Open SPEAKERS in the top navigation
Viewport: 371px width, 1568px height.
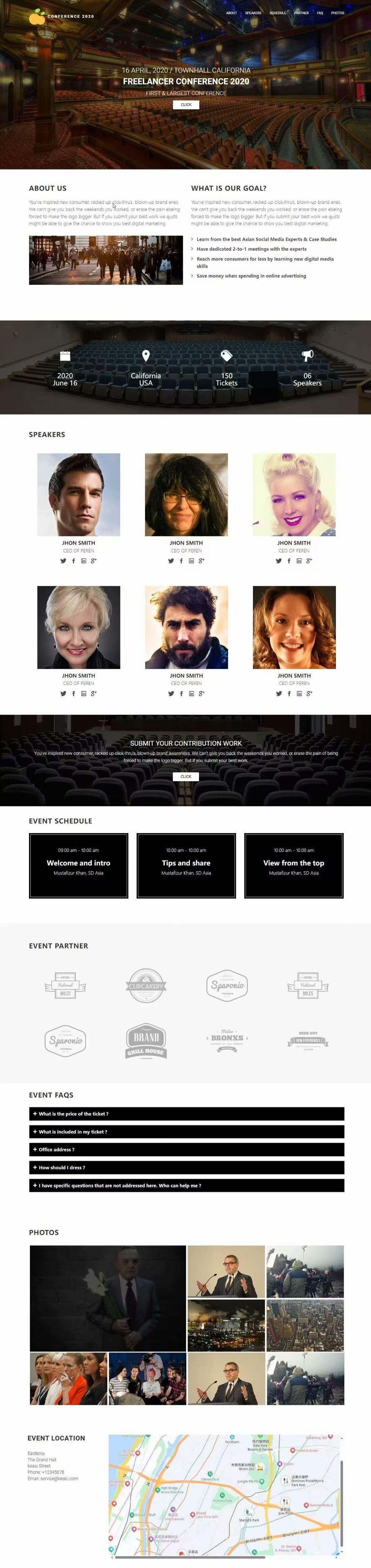point(253,13)
